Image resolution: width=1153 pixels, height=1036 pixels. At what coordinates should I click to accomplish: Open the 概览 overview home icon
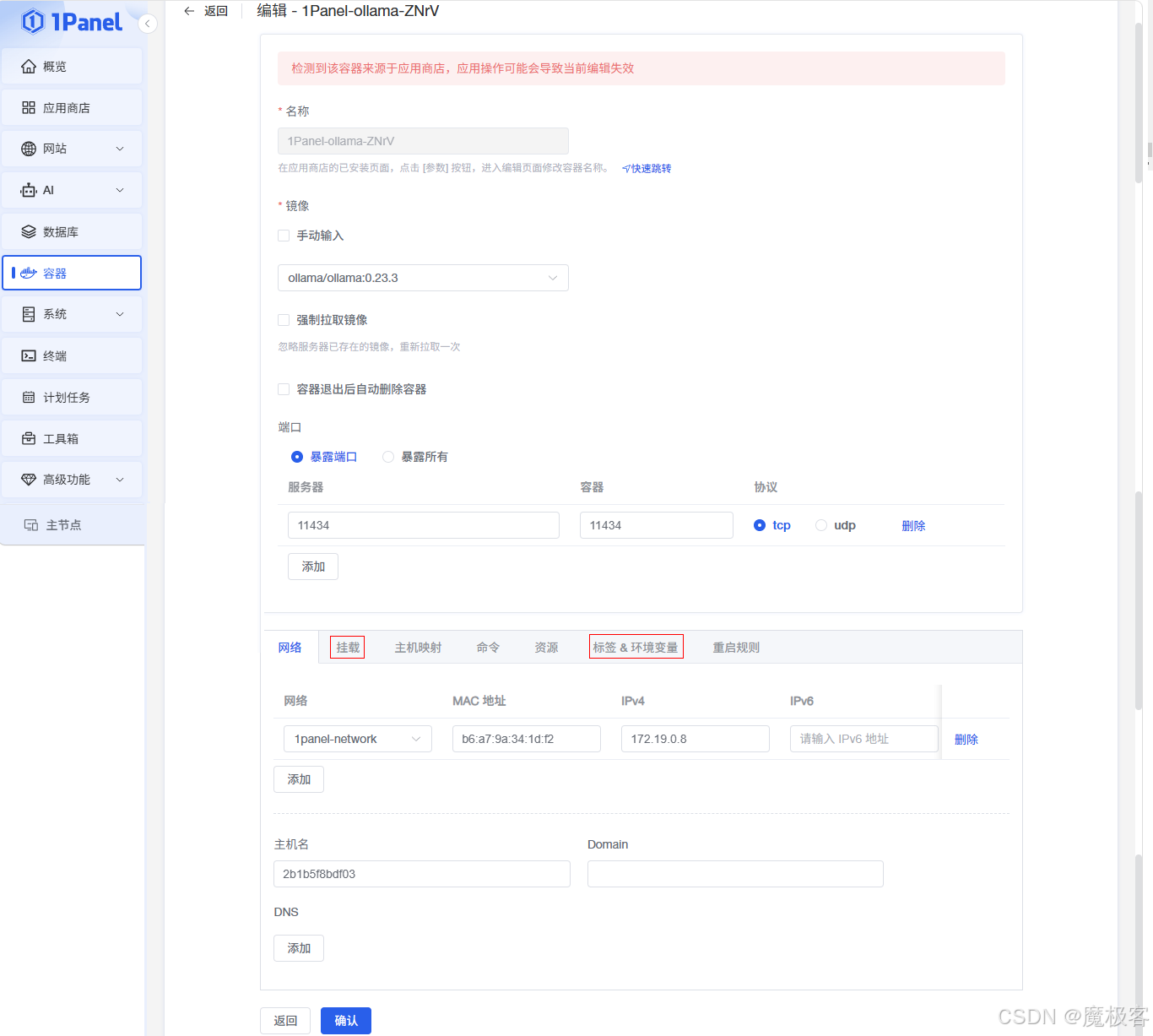29,67
